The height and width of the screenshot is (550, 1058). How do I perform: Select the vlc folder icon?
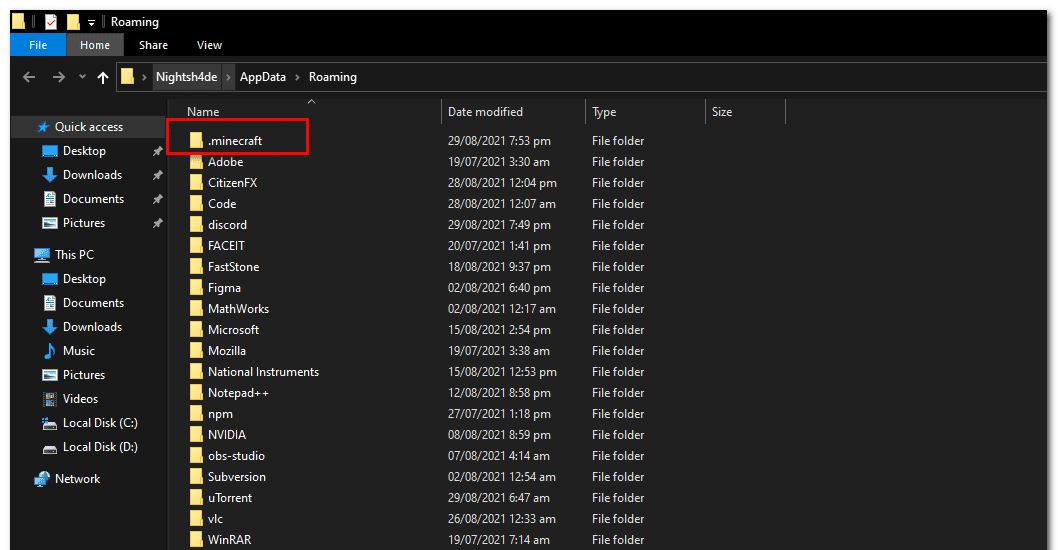coord(196,517)
